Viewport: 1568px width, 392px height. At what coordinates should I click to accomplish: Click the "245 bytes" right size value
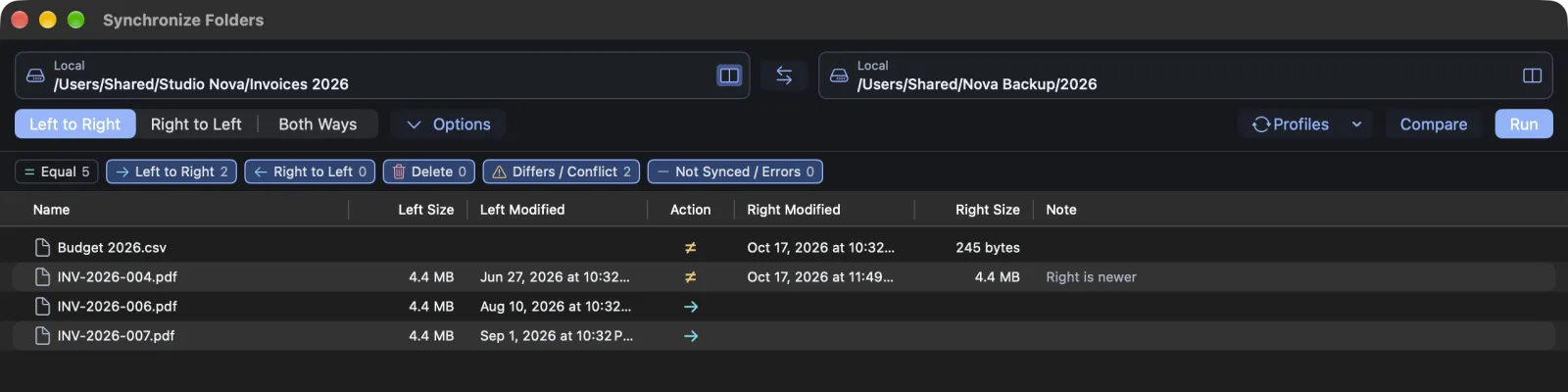pyautogui.click(x=988, y=248)
